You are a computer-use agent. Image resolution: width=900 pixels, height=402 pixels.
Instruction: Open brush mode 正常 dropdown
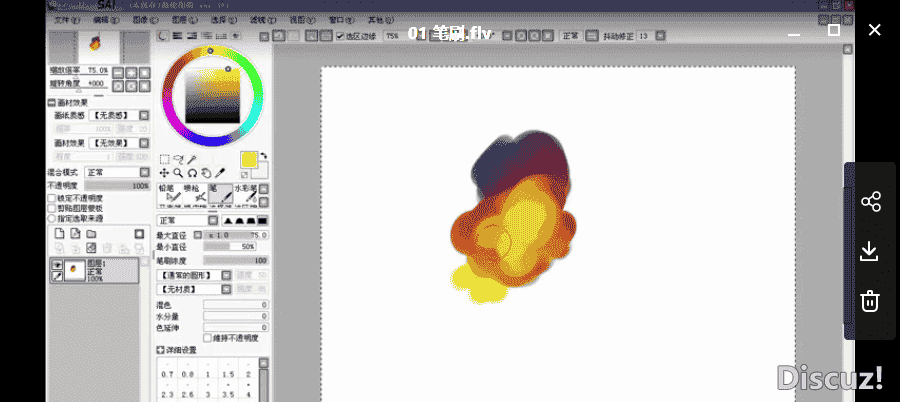[213, 221]
